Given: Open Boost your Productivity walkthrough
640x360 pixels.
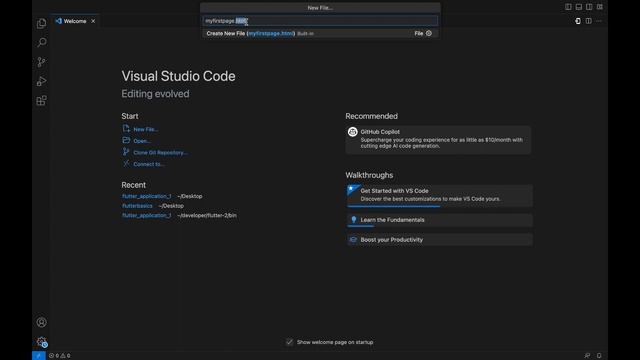Looking at the screenshot, I should coord(439,240).
